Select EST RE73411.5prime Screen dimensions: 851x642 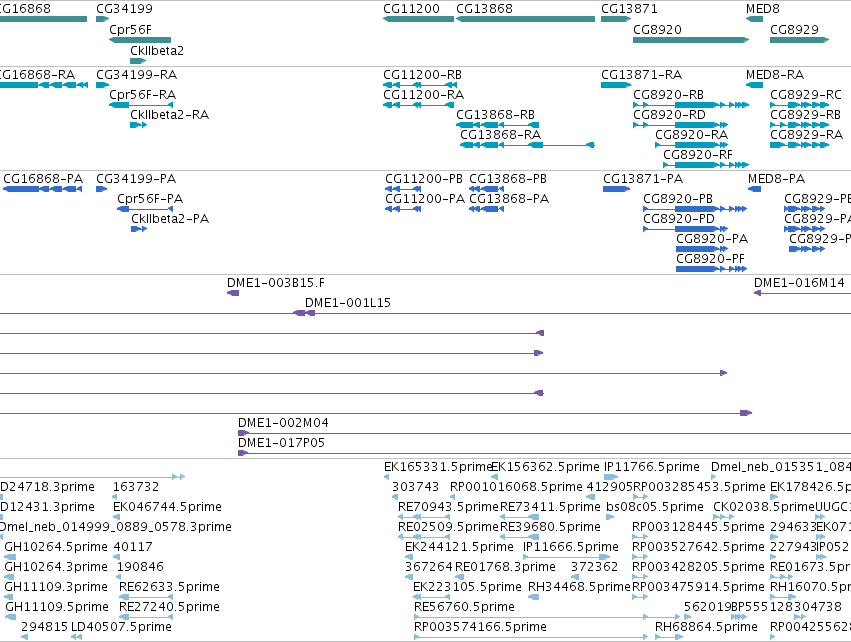click(519, 517)
